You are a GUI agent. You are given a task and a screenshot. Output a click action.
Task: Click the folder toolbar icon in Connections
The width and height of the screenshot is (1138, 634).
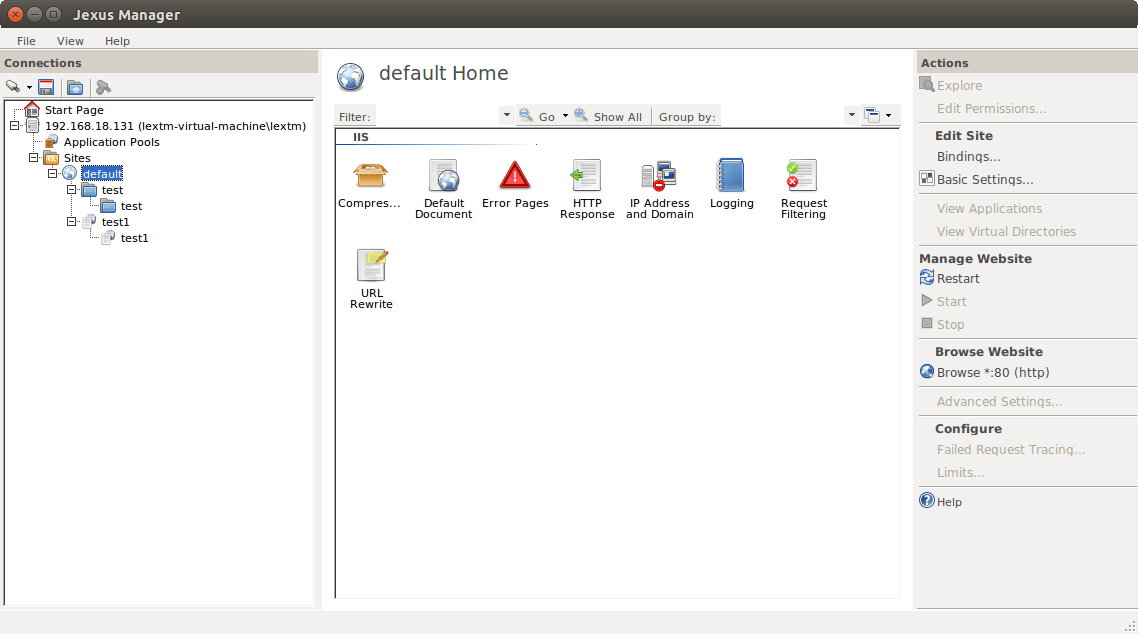(x=75, y=88)
